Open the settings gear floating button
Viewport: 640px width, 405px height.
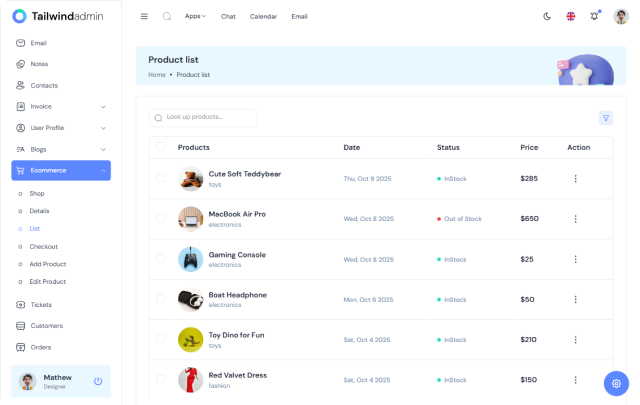(616, 383)
